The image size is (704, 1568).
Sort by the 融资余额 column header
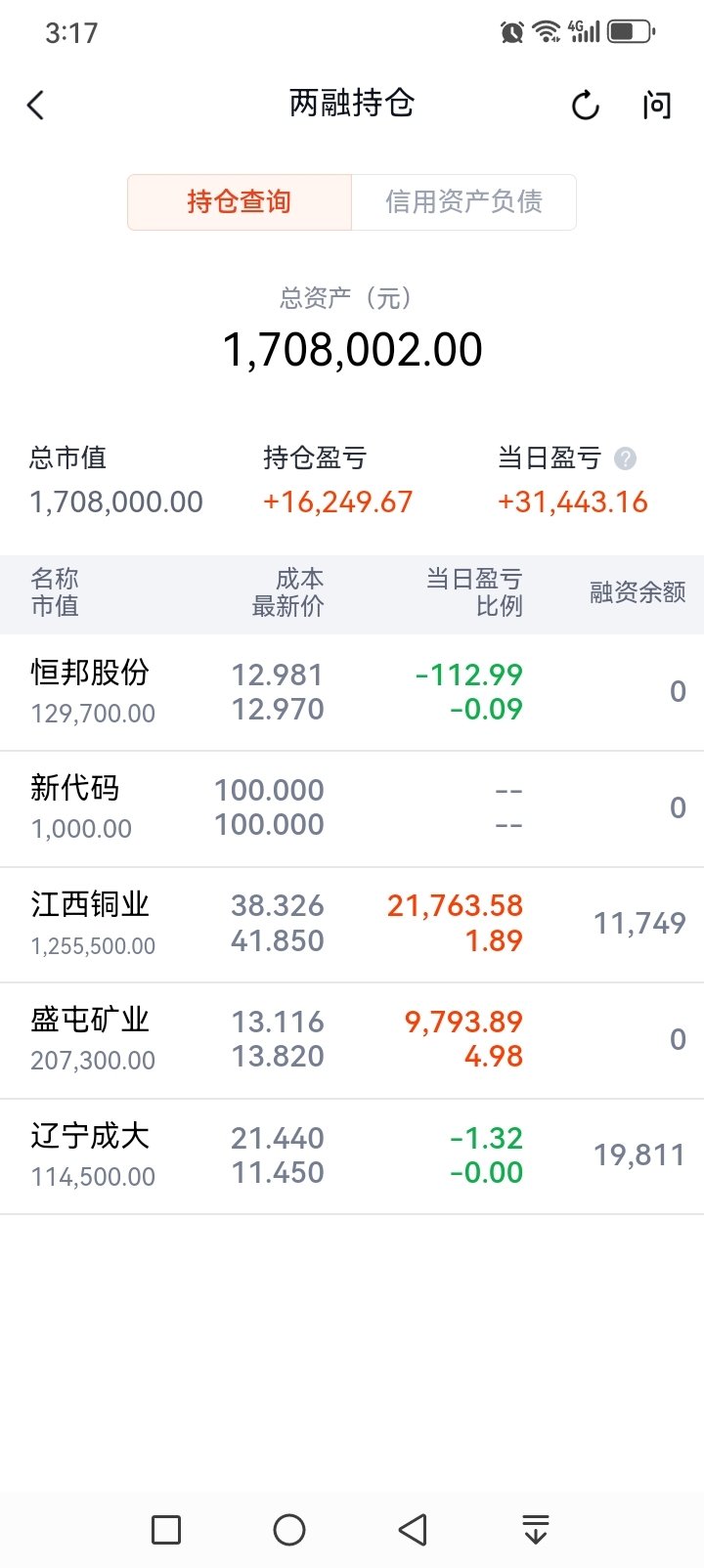tap(637, 592)
